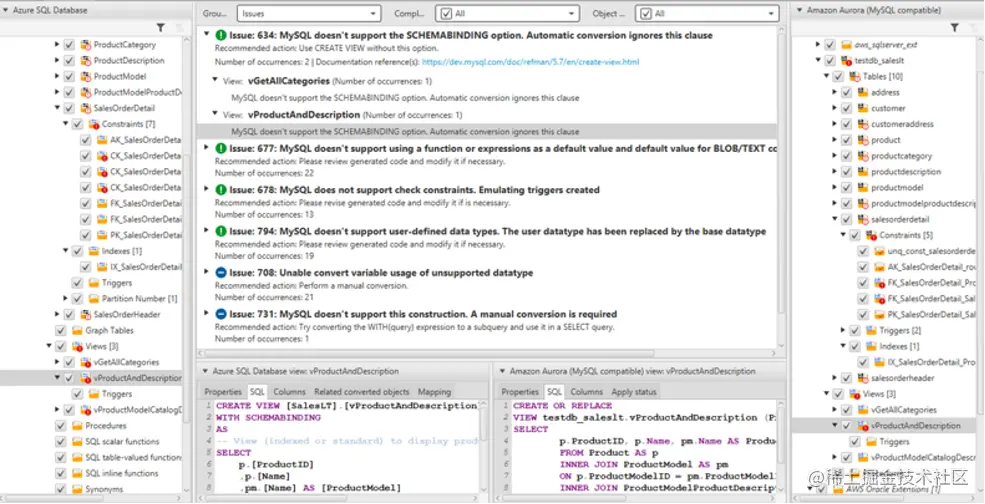Open the Group by Issues dropdown

tap(309, 13)
